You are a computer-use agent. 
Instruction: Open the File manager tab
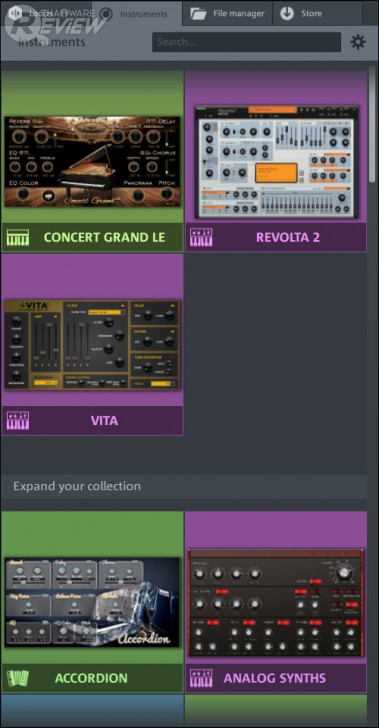tap(227, 13)
